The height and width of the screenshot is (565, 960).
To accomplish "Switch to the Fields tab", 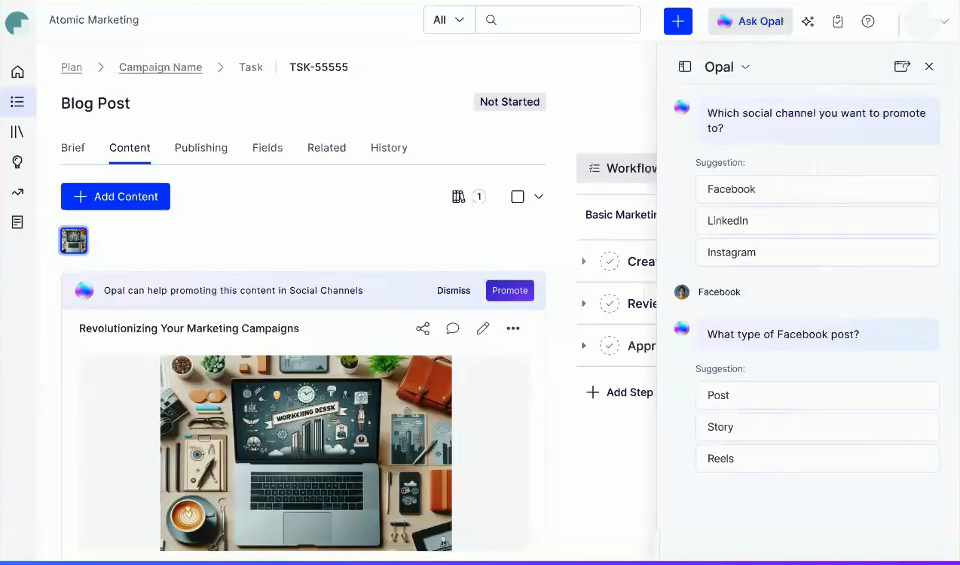I will coord(268,148).
